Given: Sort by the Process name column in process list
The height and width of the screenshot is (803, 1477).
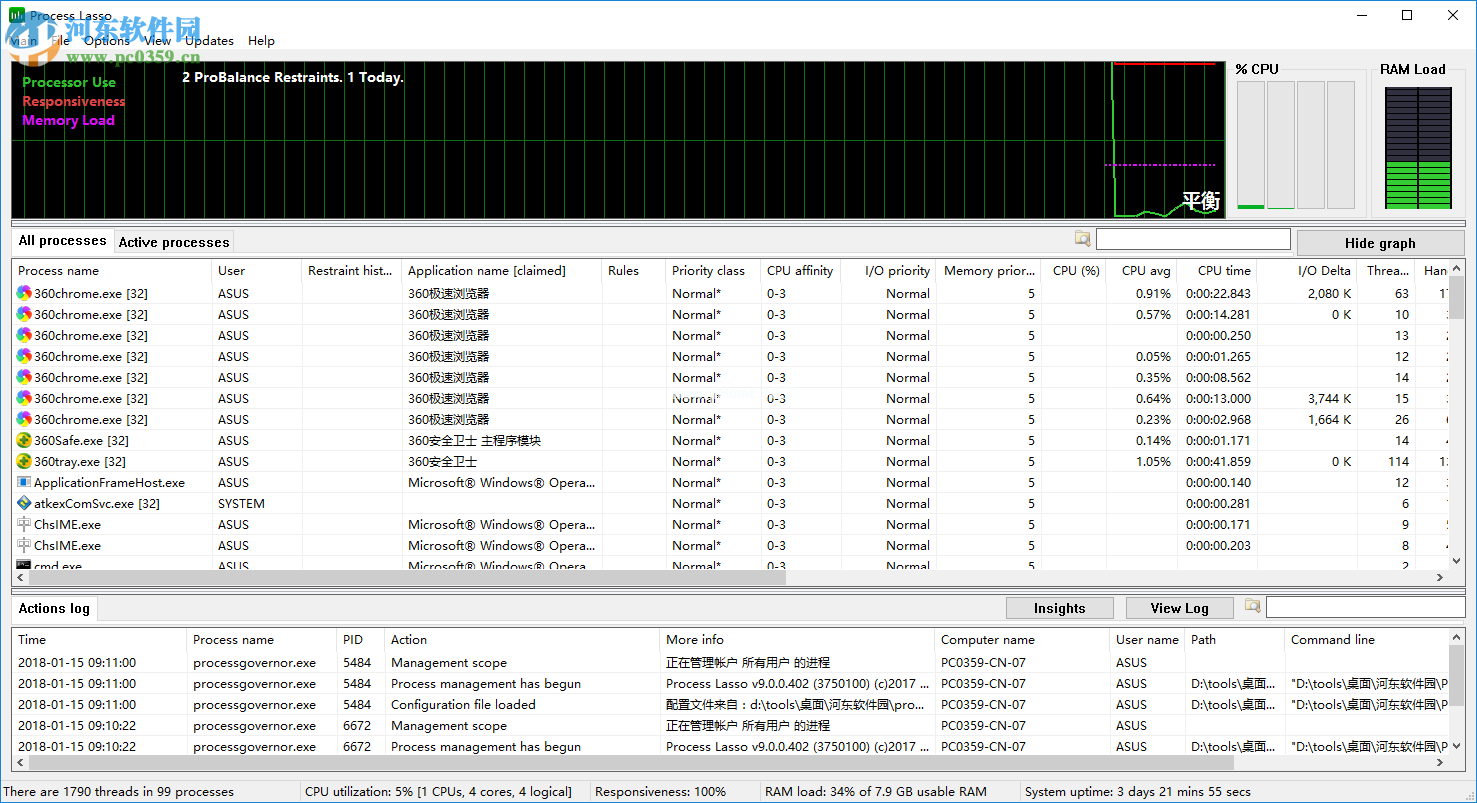Looking at the screenshot, I should click(112, 271).
